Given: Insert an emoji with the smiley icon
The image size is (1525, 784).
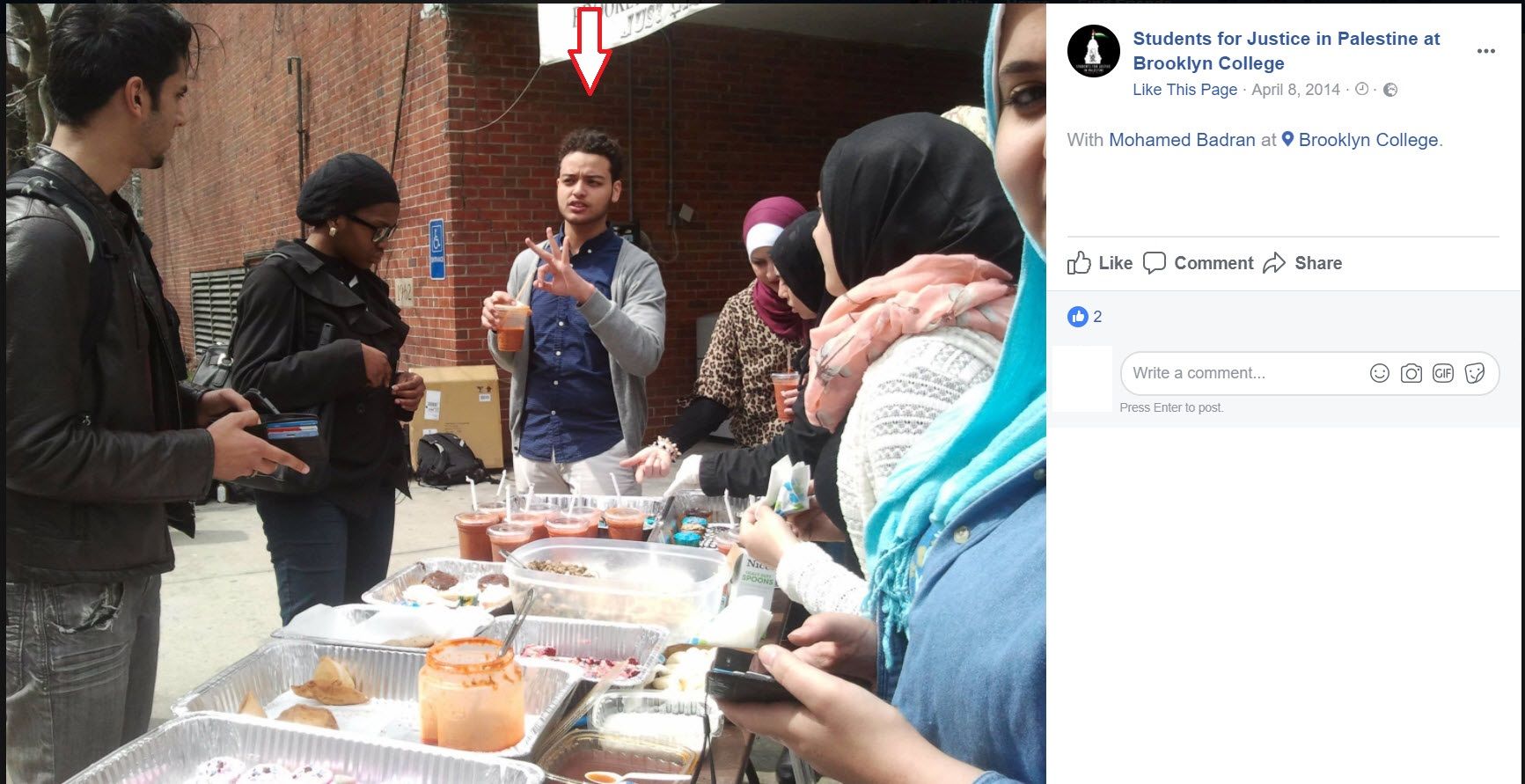Looking at the screenshot, I should click(1379, 373).
